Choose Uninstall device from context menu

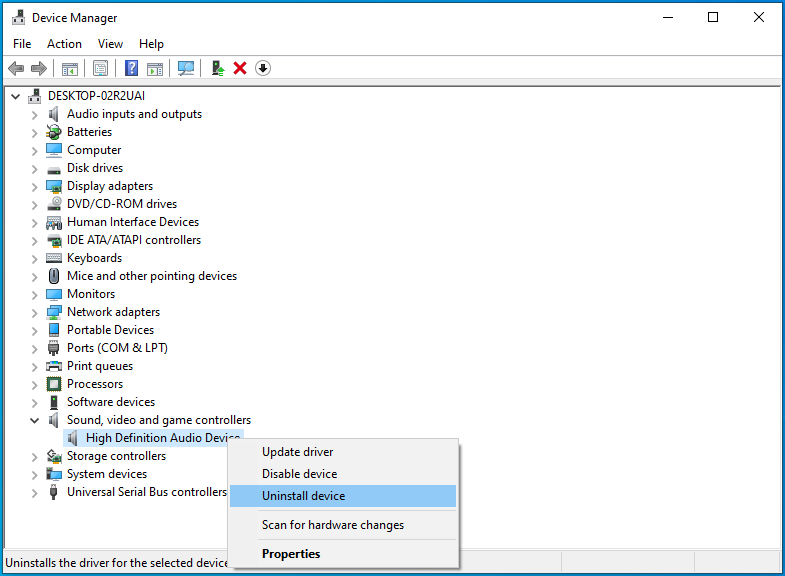pos(303,496)
